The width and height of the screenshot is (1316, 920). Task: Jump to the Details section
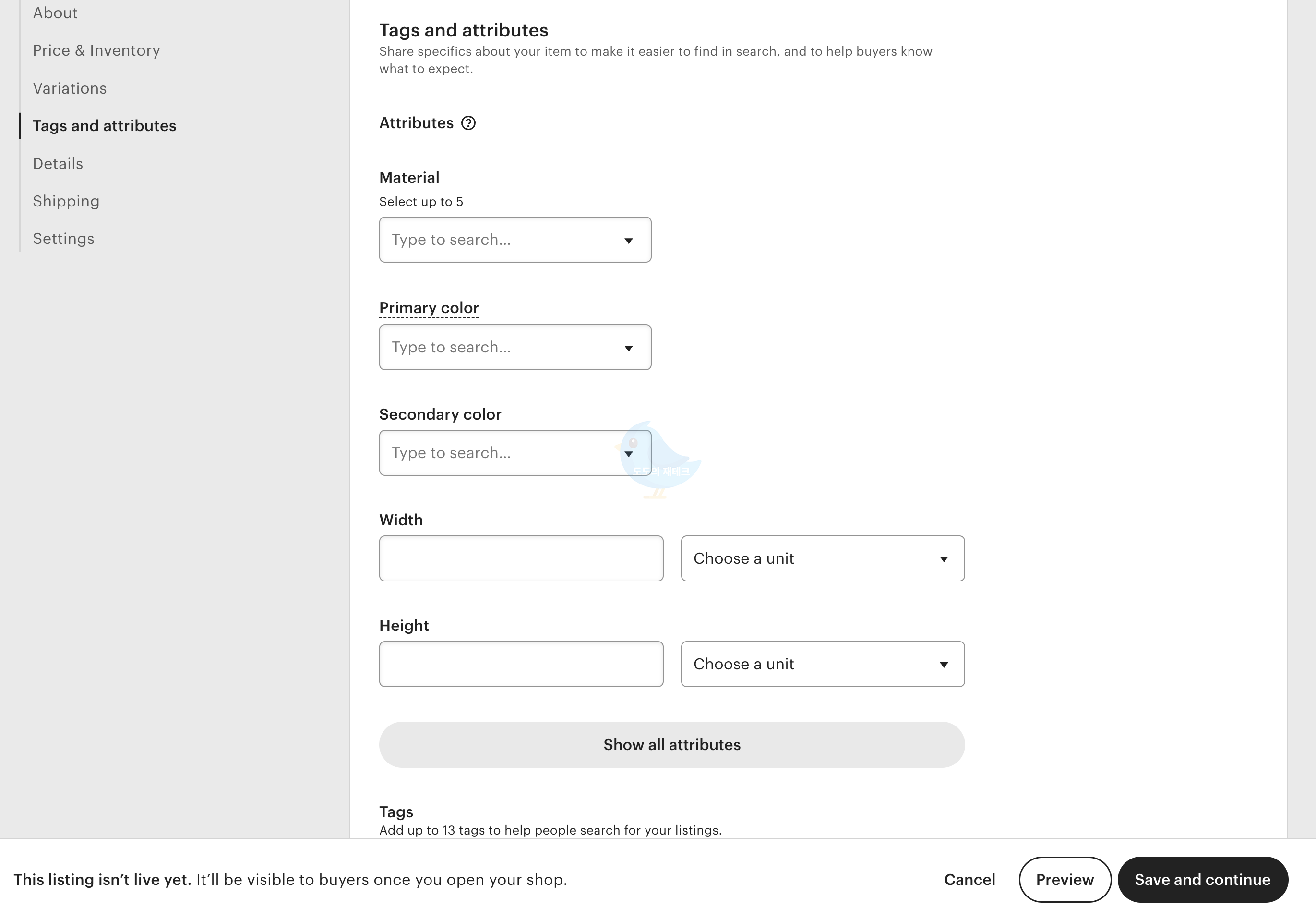(x=58, y=164)
